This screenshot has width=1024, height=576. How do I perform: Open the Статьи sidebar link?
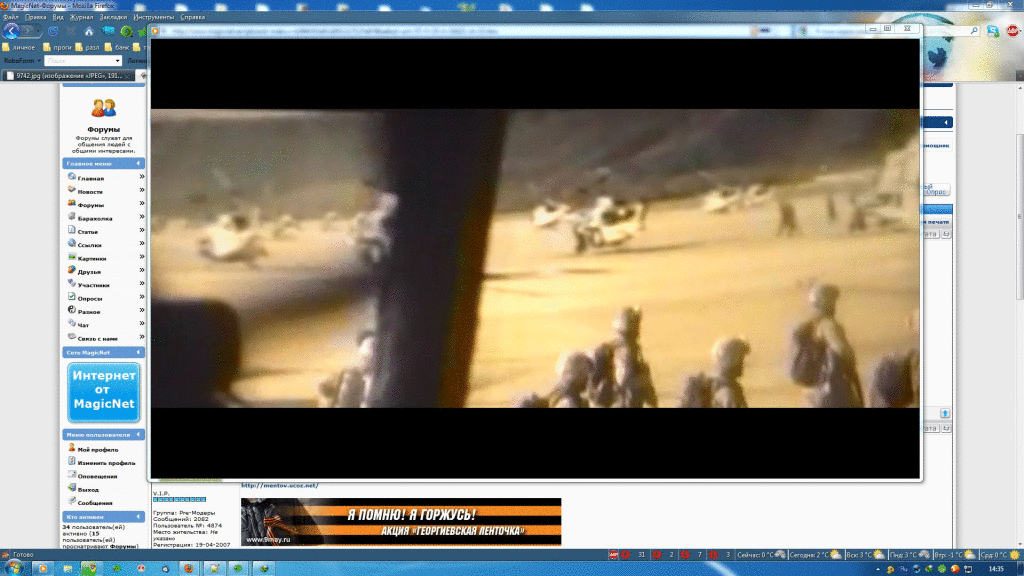coord(88,232)
